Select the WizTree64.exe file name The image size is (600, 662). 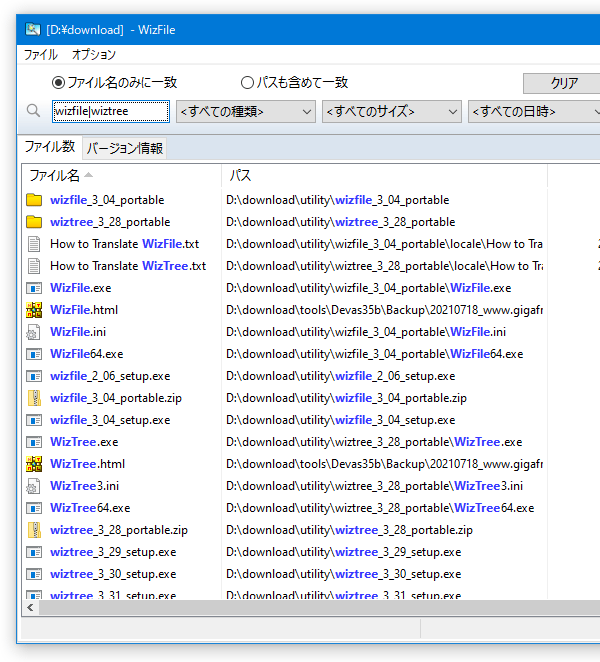[x=90, y=508]
